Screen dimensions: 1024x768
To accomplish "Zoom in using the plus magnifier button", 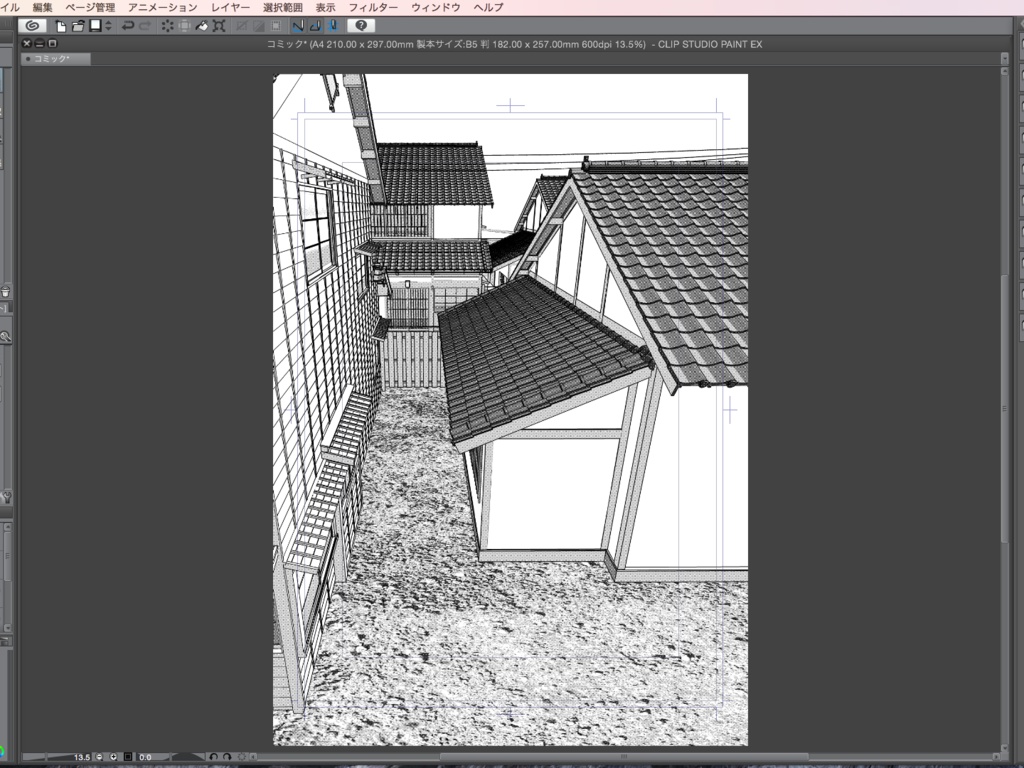I will [113, 757].
